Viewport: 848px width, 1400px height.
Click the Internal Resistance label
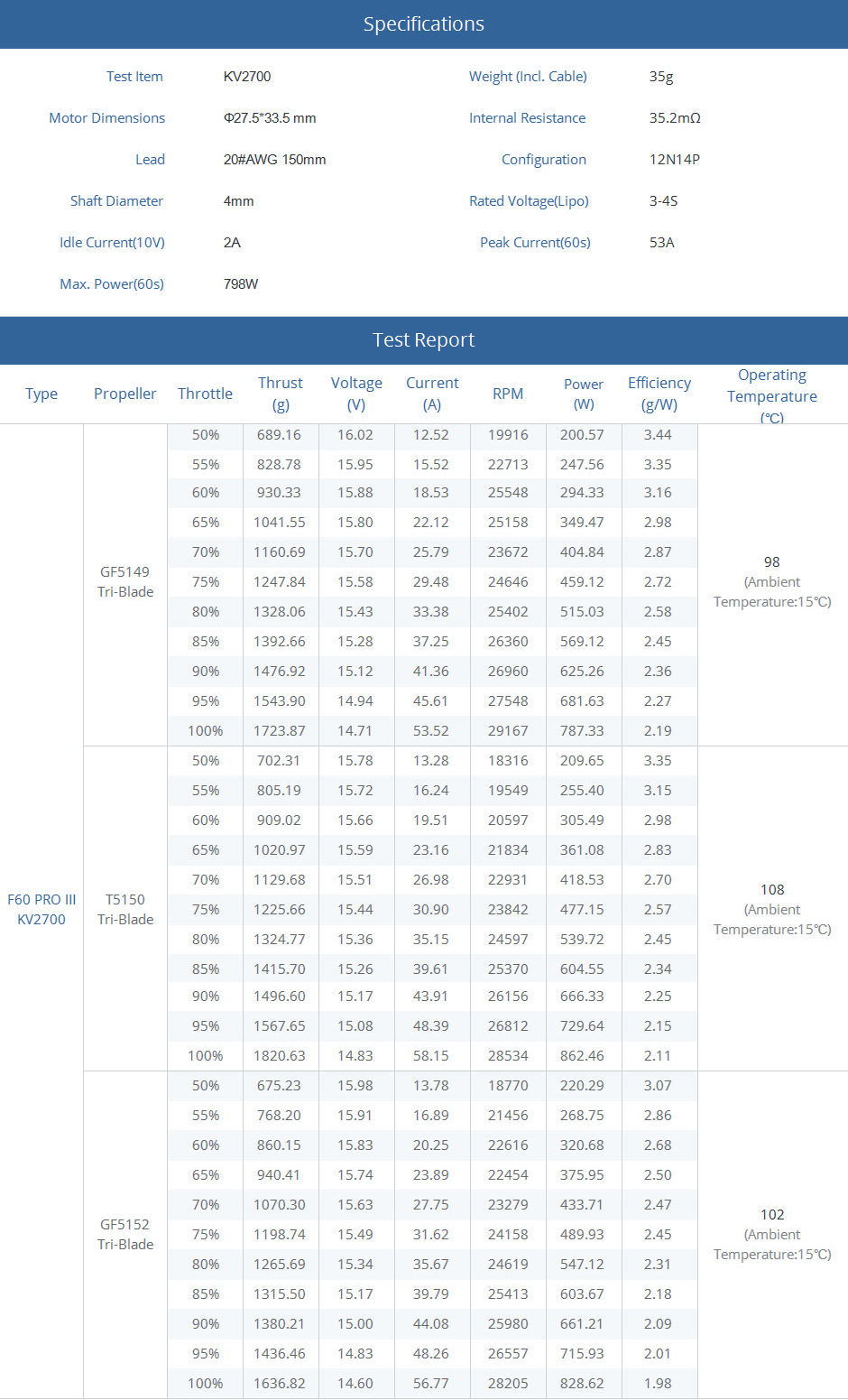(x=527, y=118)
